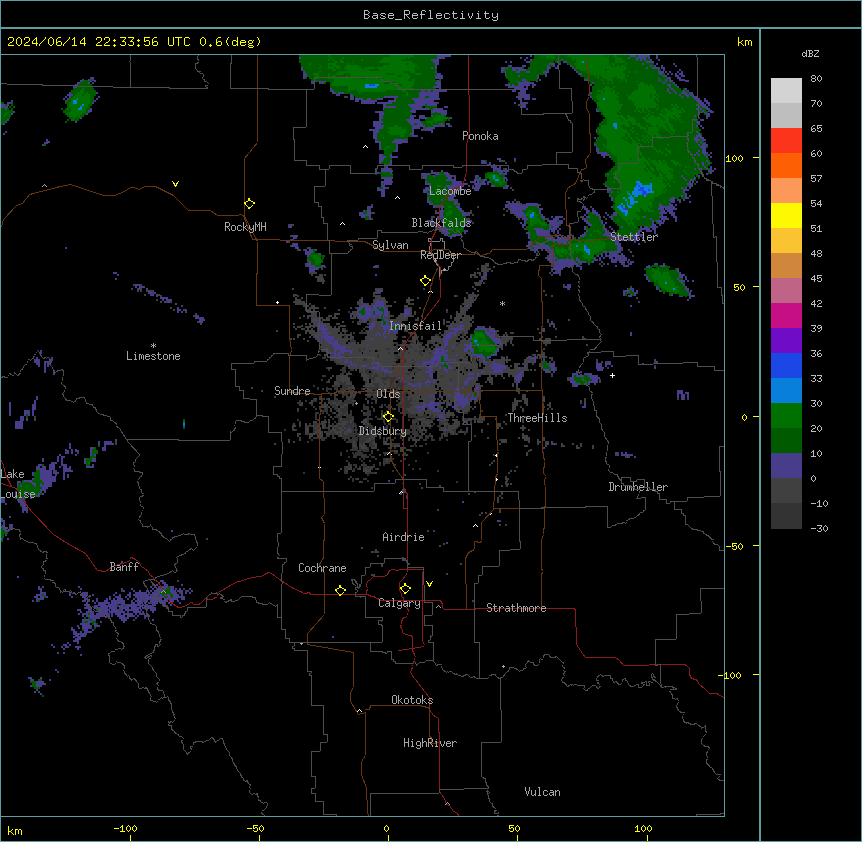The image size is (862, 842).
Task: Pick the bright yellow swatch in dBZ legend
Action: [x=786, y=215]
